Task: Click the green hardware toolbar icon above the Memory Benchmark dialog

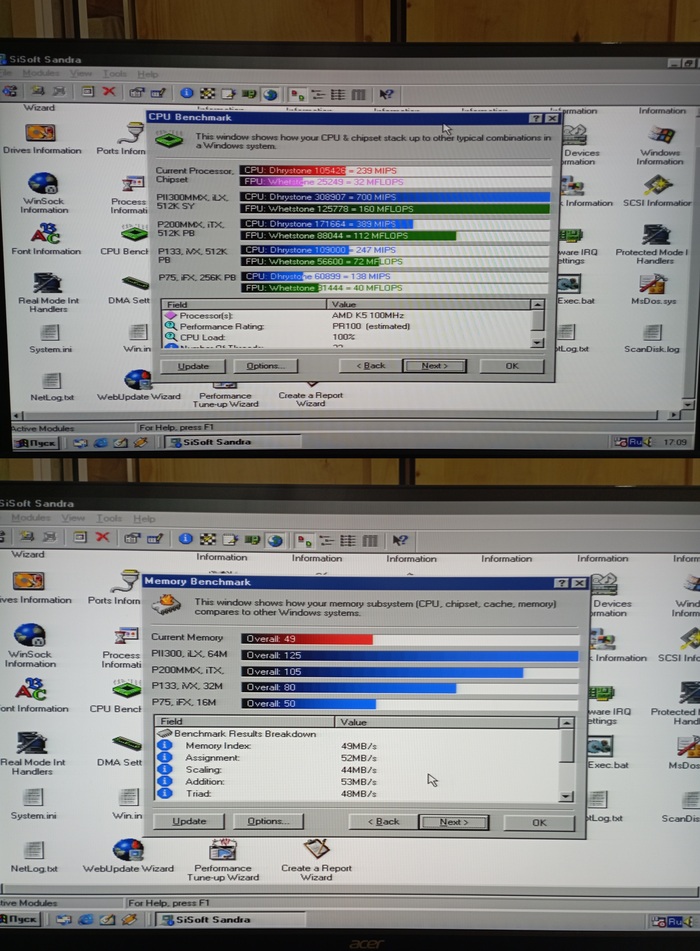Action: click(252, 540)
